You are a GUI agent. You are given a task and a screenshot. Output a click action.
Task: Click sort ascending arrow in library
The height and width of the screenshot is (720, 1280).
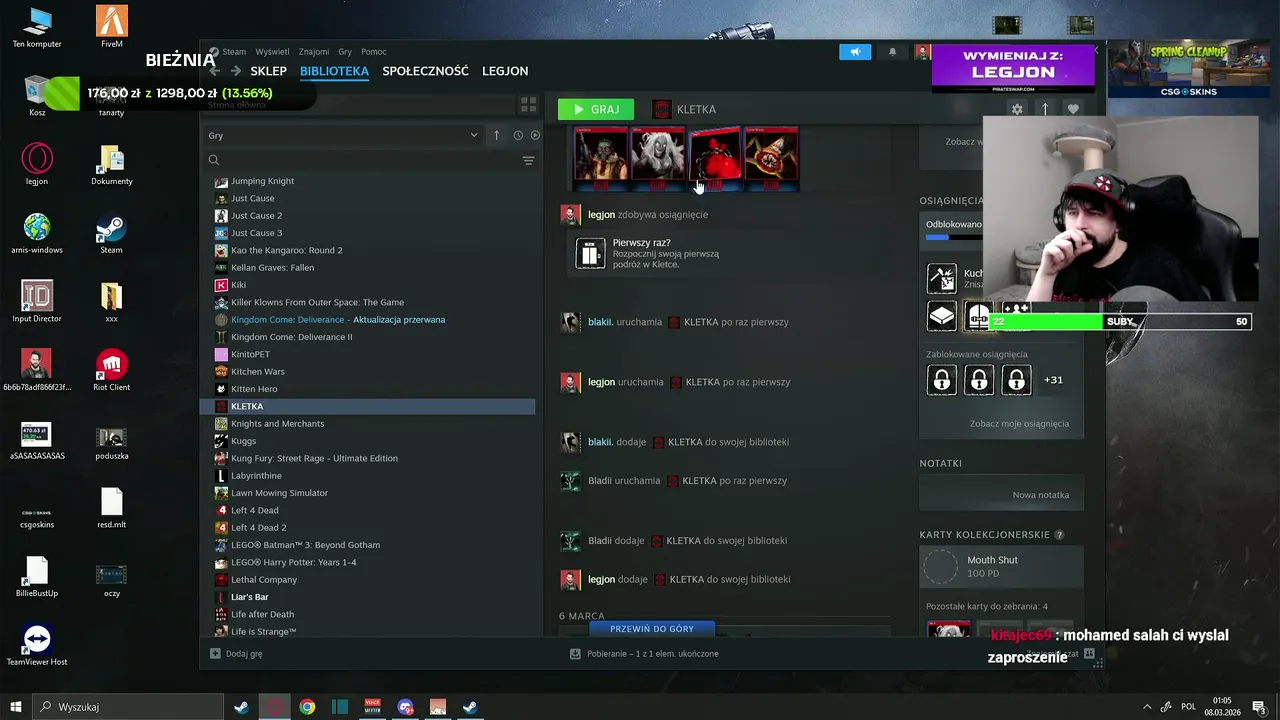(x=496, y=135)
